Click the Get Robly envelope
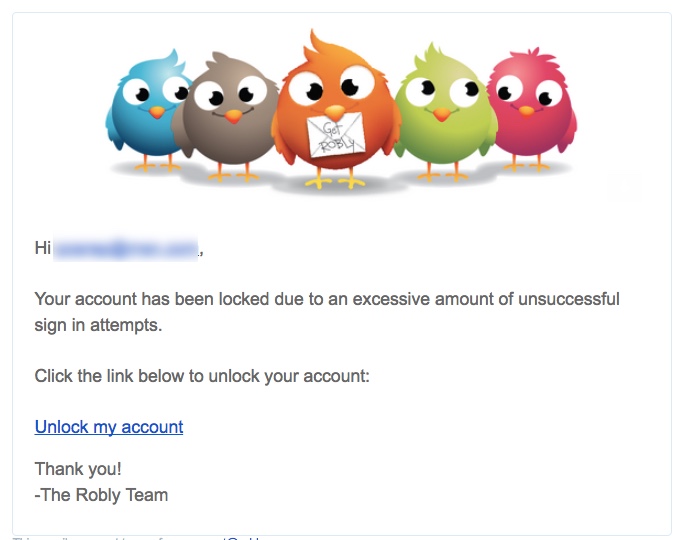 pyautogui.click(x=336, y=135)
